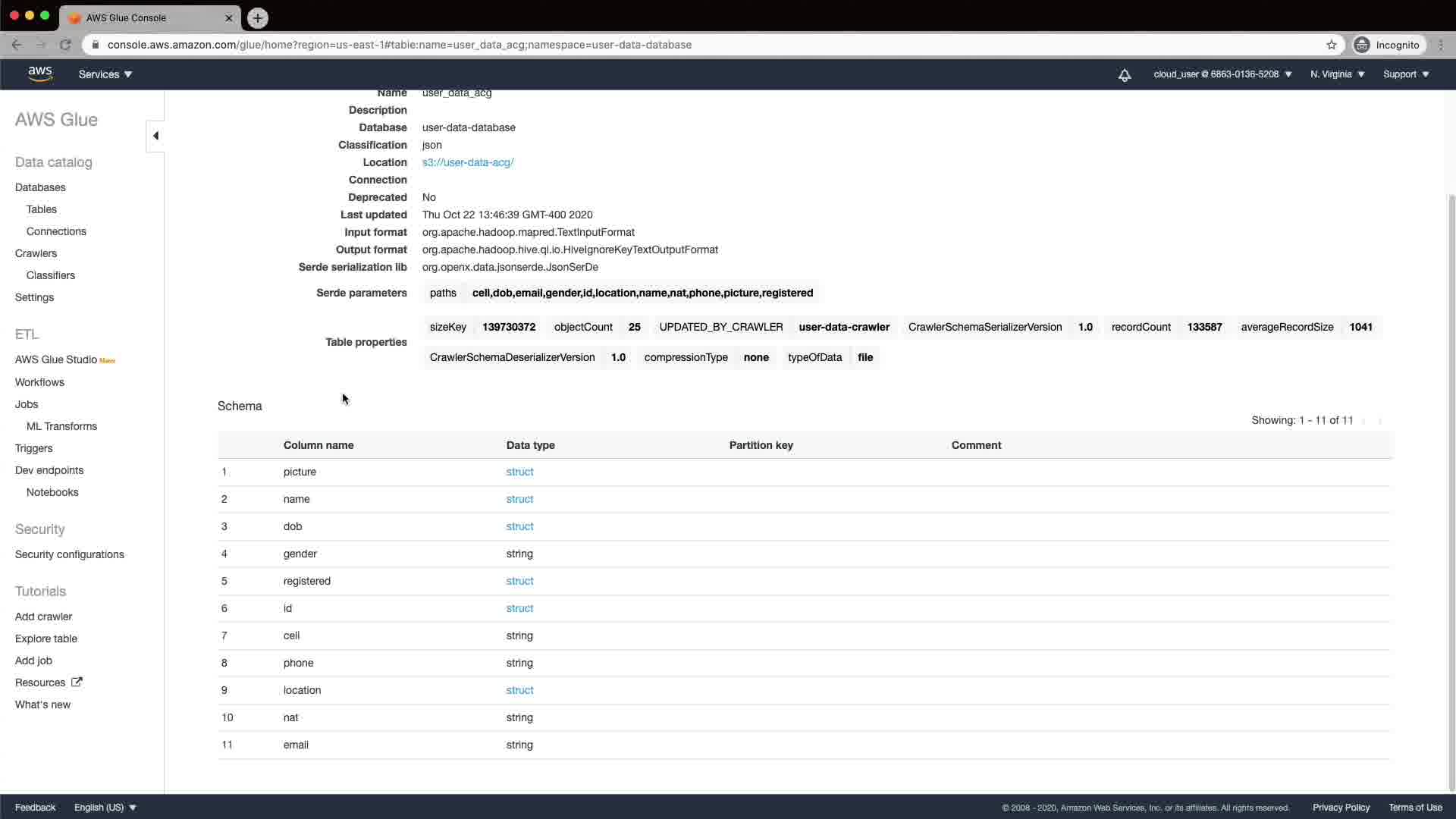This screenshot has height=819, width=1456.
Task: Open the s3://user-data-acg/ location link
Action: click(x=468, y=162)
